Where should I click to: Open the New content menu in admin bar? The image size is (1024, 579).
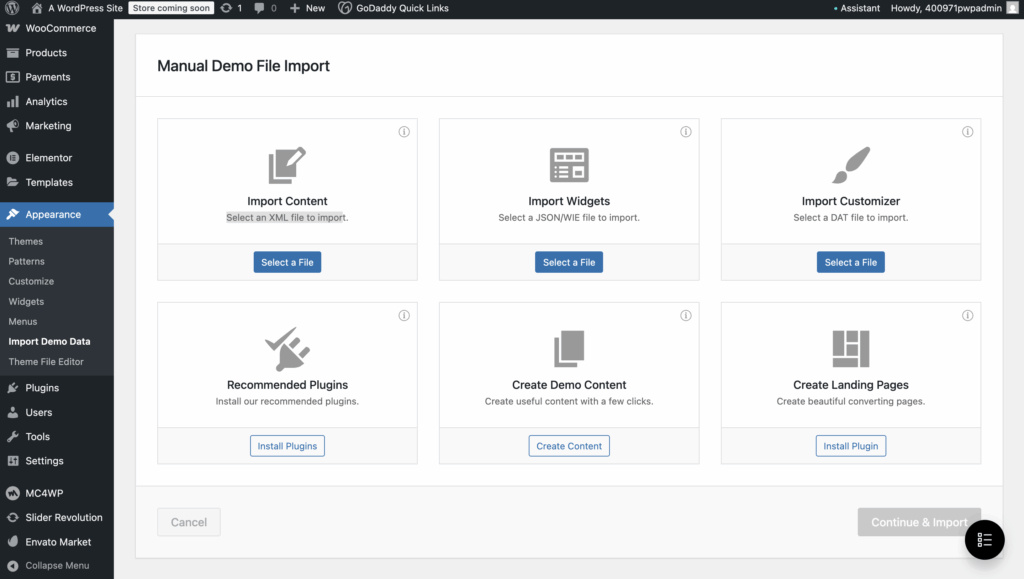[x=307, y=8]
